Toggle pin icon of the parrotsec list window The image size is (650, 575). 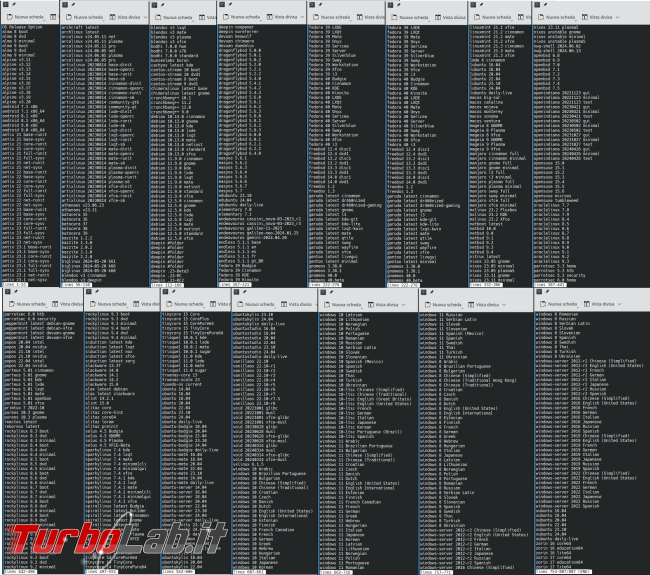click(x=16, y=292)
